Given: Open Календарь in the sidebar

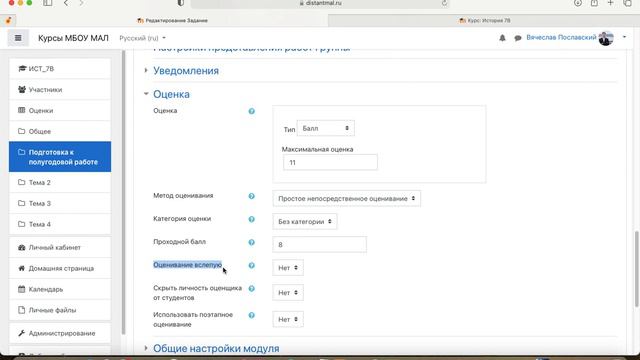Looking at the screenshot, I should click(x=60, y=289).
